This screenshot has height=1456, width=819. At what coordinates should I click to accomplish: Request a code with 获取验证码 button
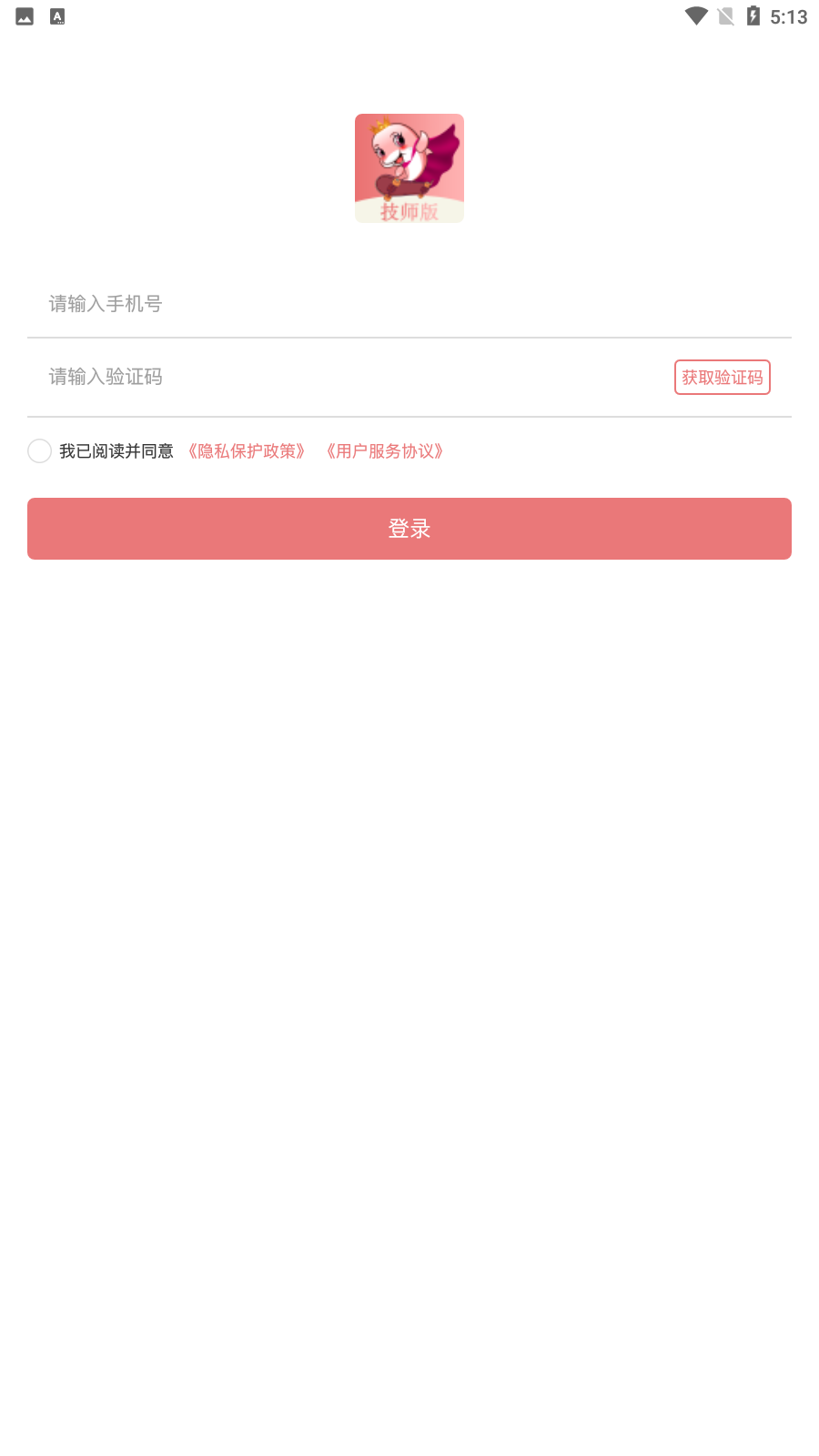(x=723, y=378)
